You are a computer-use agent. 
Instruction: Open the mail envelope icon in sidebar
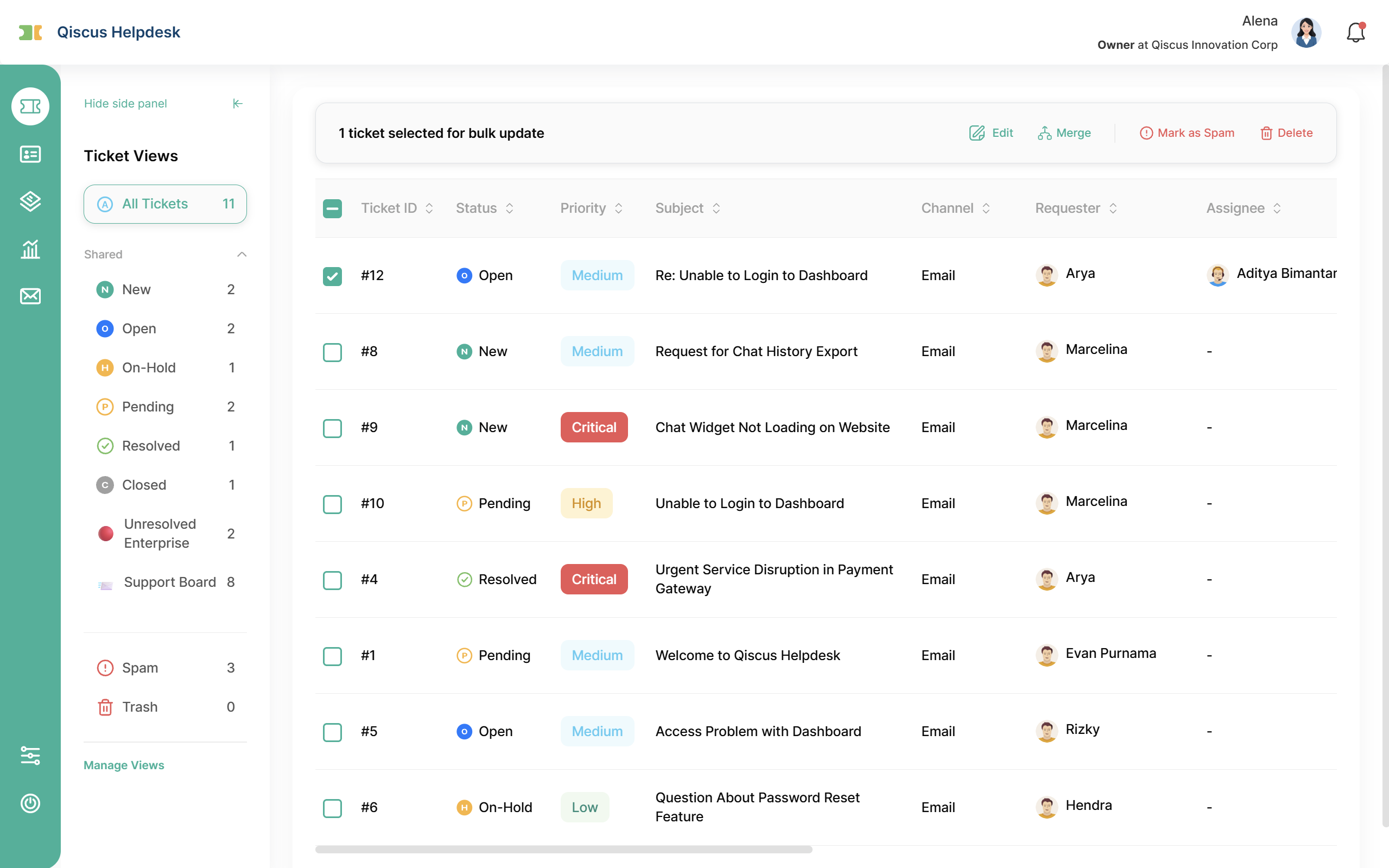(x=30, y=296)
